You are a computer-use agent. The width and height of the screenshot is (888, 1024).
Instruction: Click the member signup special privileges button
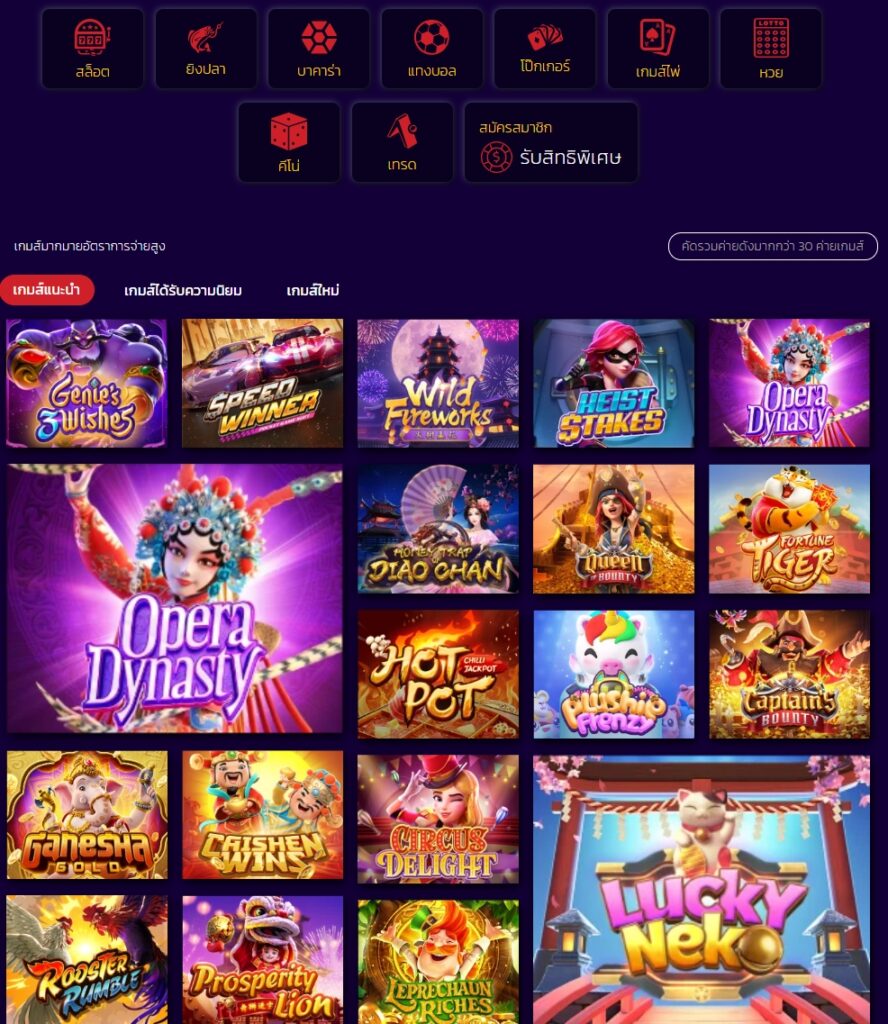click(550, 142)
